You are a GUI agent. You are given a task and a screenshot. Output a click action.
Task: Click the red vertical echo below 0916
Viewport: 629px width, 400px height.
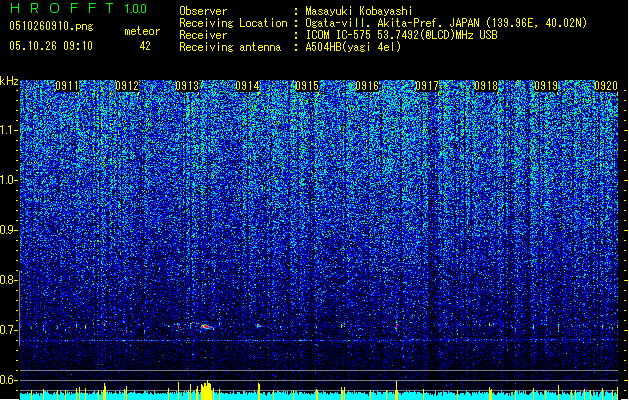click(x=396, y=325)
